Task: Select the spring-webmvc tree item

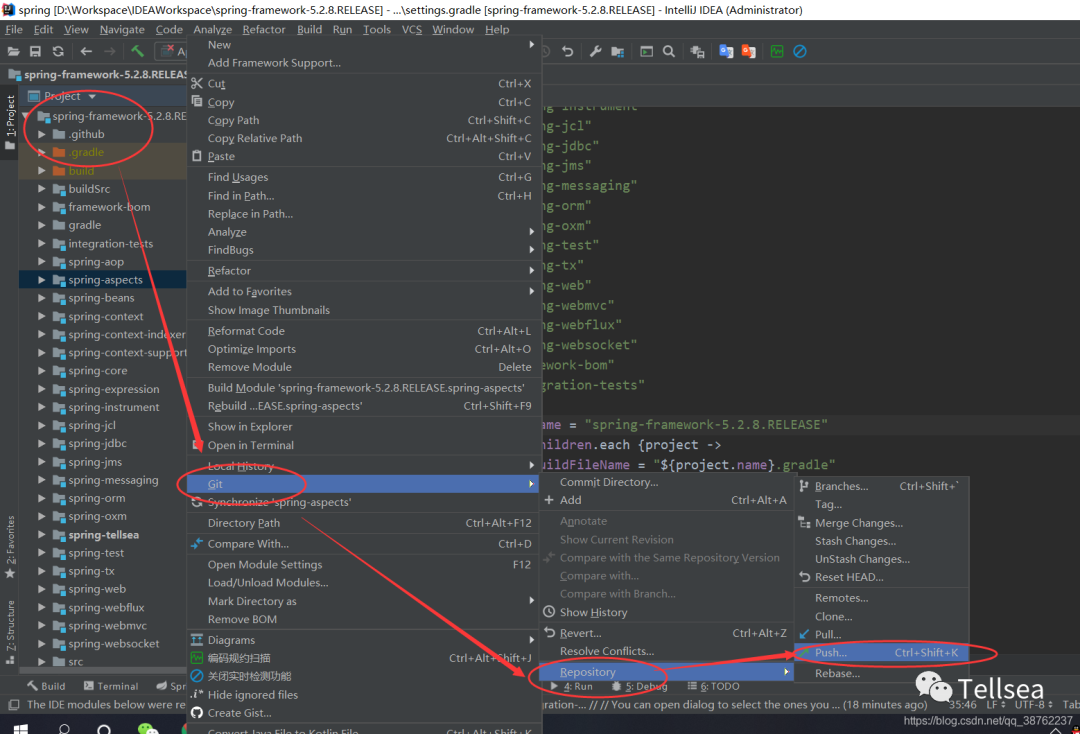Action: click(x=107, y=625)
